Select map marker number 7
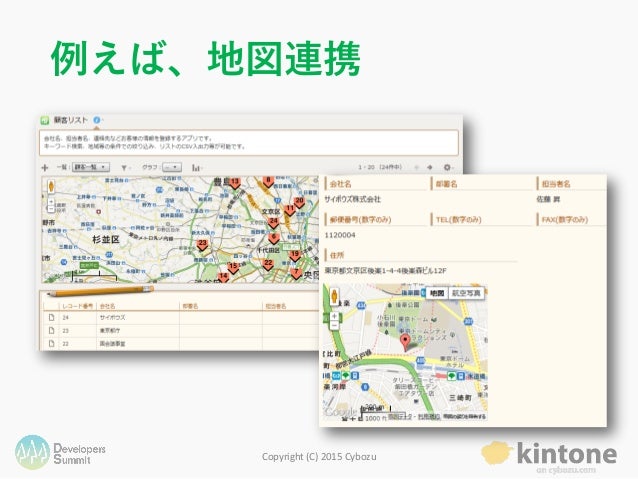The image size is (638, 479). (296, 273)
